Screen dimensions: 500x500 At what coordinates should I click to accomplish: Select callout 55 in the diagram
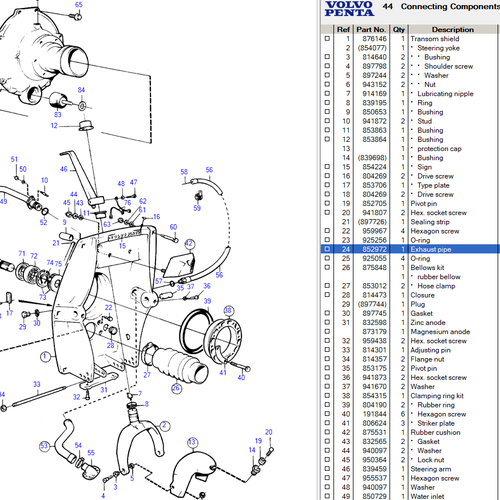click(91, 453)
